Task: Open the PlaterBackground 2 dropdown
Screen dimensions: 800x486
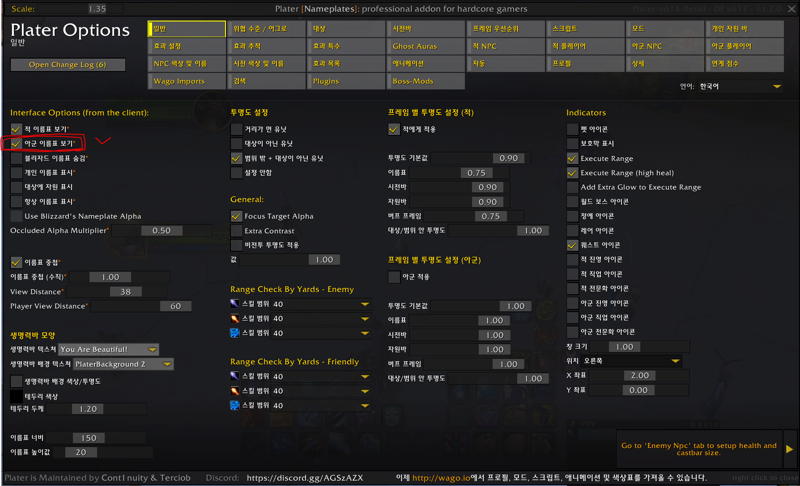Action: click(123, 364)
